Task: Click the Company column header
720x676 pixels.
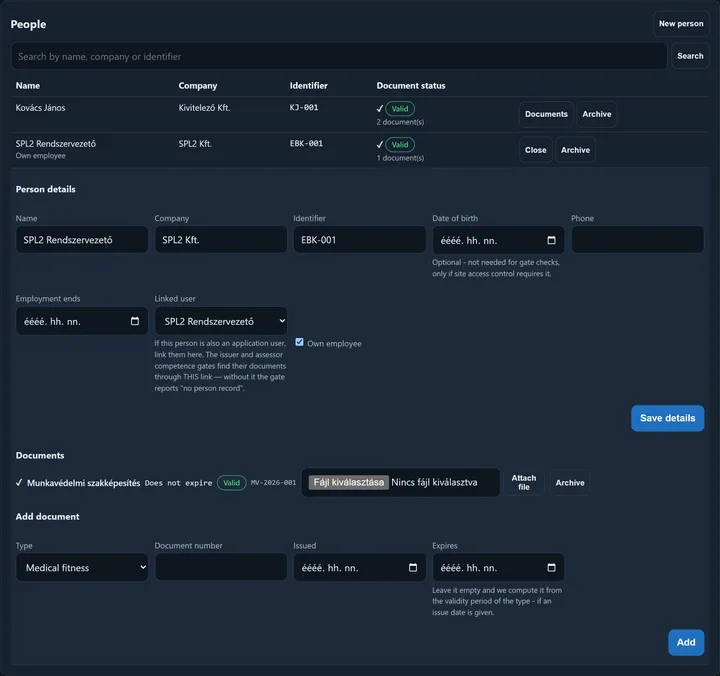Action: tap(197, 85)
